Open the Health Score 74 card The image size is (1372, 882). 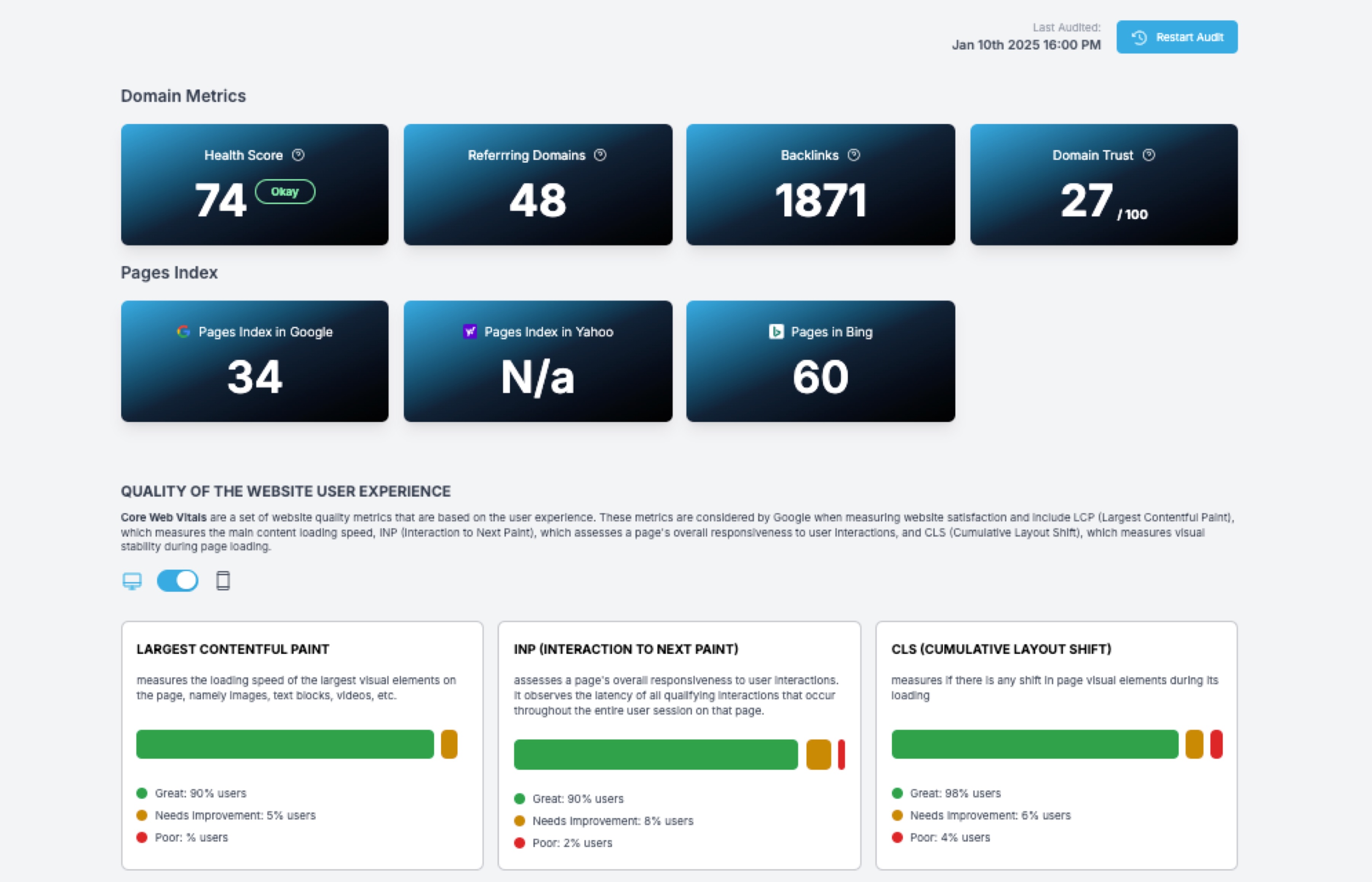pyautogui.click(x=255, y=184)
